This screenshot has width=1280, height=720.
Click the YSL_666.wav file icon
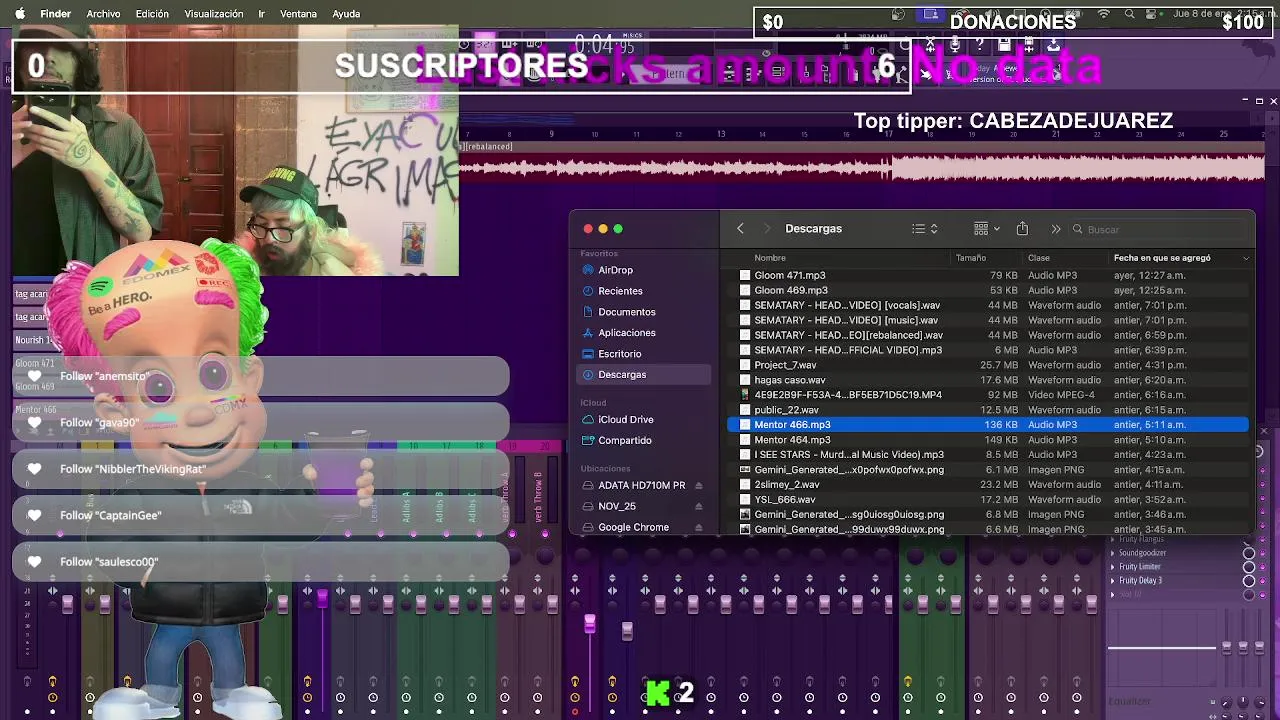744,500
